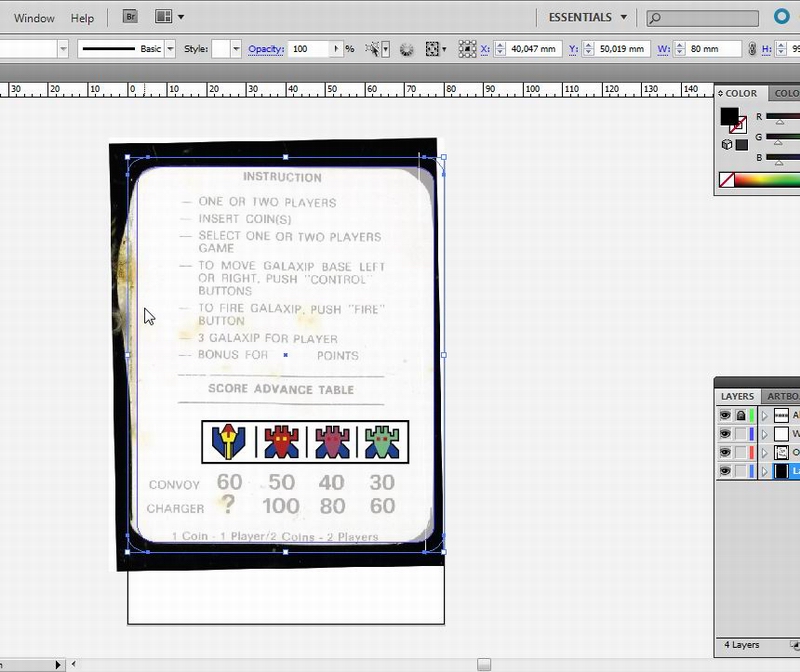Click the Reference Point grid icon
Screen dimensions: 800x672
(467, 49)
